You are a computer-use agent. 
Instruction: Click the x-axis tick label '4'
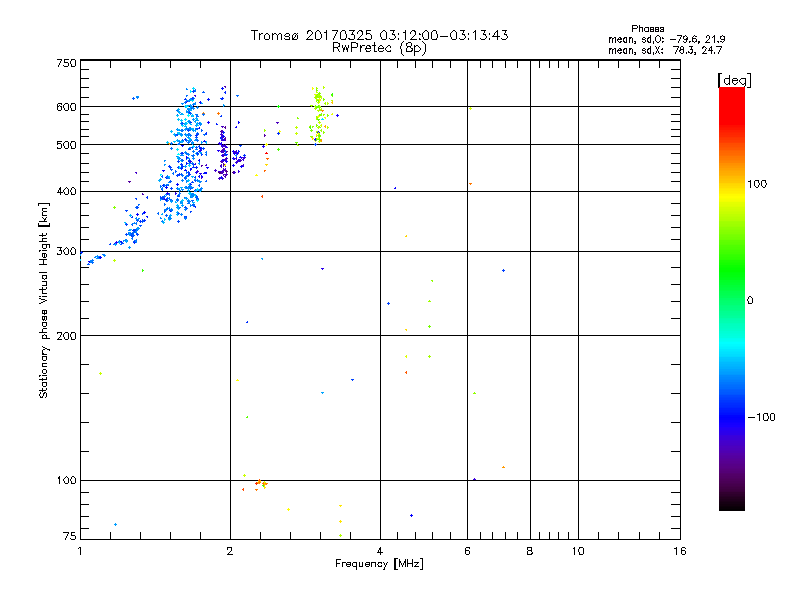tap(380, 551)
